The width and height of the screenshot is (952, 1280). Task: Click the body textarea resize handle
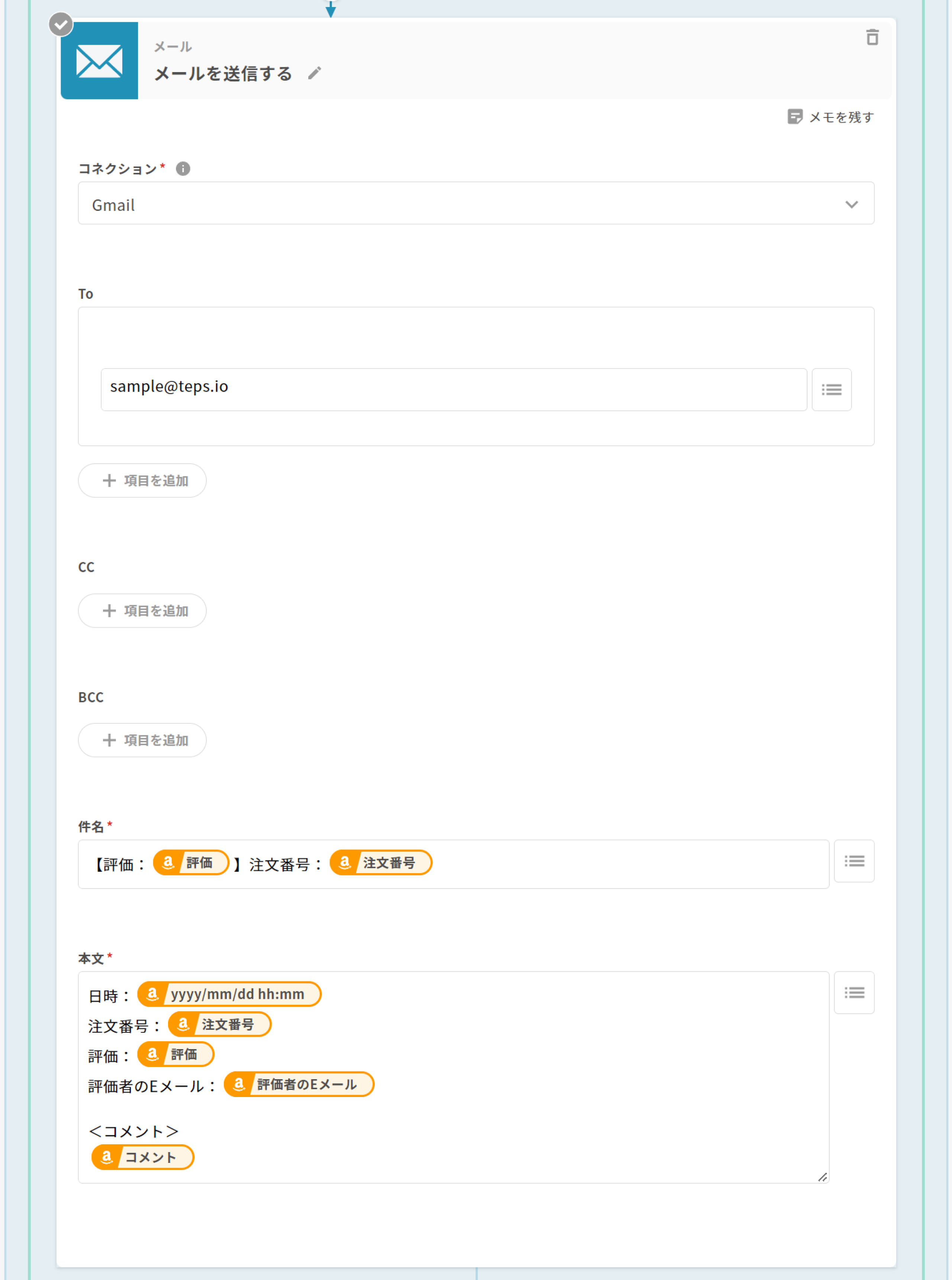coord(822,1177)
